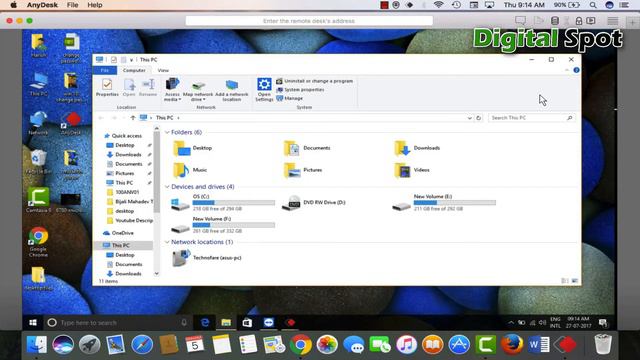Open address bar history dropdown
The image size is (640, 360).
point(469,118)
